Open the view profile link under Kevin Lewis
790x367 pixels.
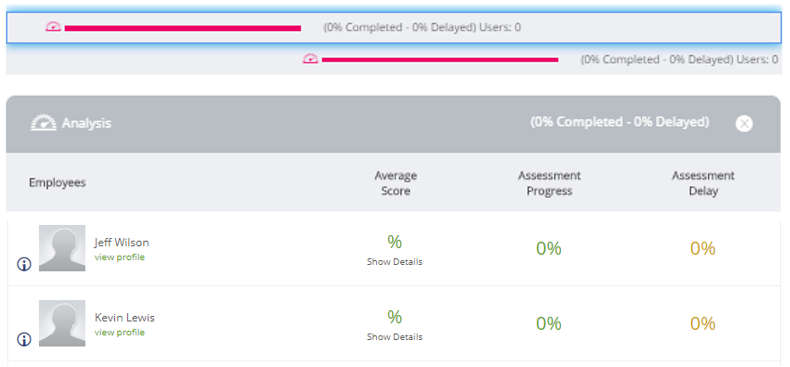coord(119,332)
